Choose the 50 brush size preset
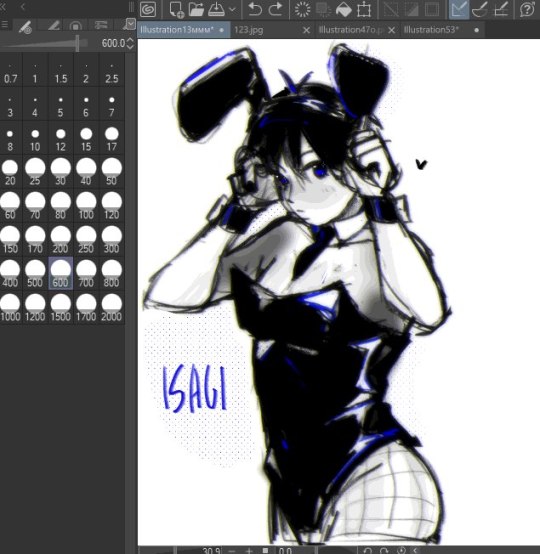 [112, 172]
